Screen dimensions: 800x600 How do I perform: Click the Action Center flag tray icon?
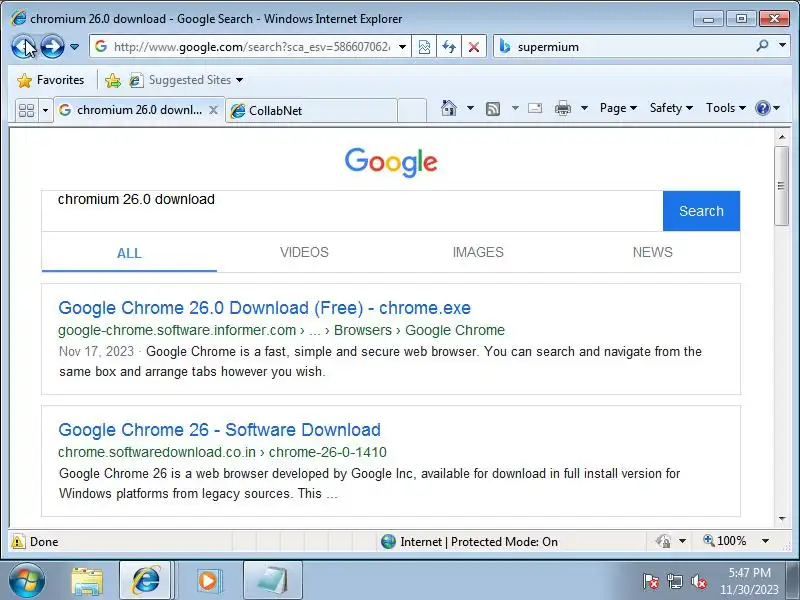tap(651, 582)
